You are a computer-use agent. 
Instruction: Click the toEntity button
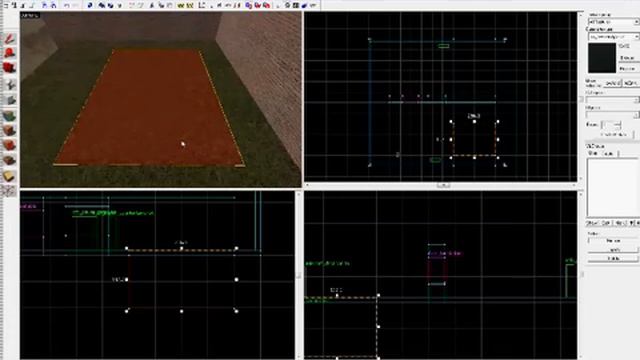pos(631,83)
